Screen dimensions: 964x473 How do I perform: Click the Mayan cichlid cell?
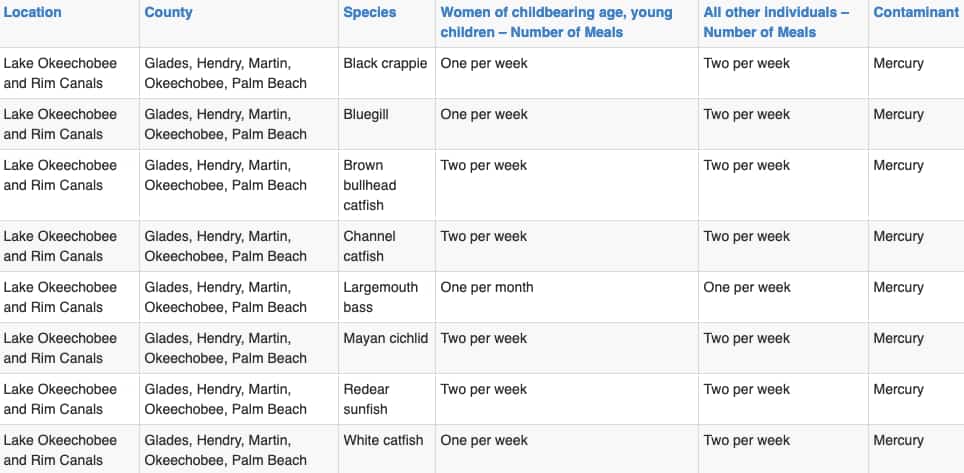[385, 338]
